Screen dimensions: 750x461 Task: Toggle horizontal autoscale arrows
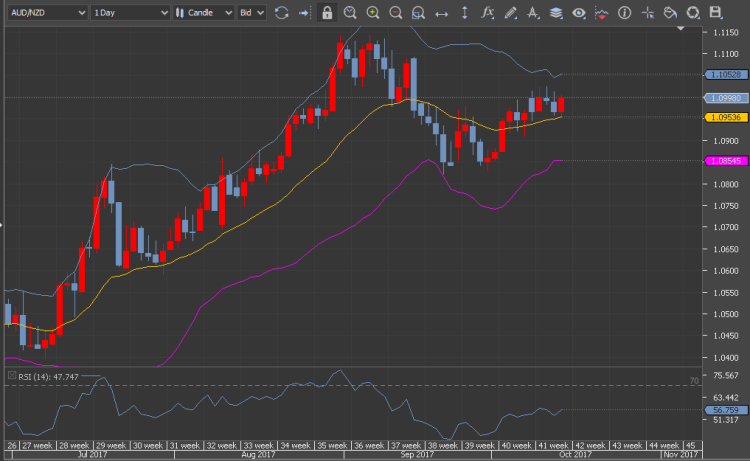(442, 13)
